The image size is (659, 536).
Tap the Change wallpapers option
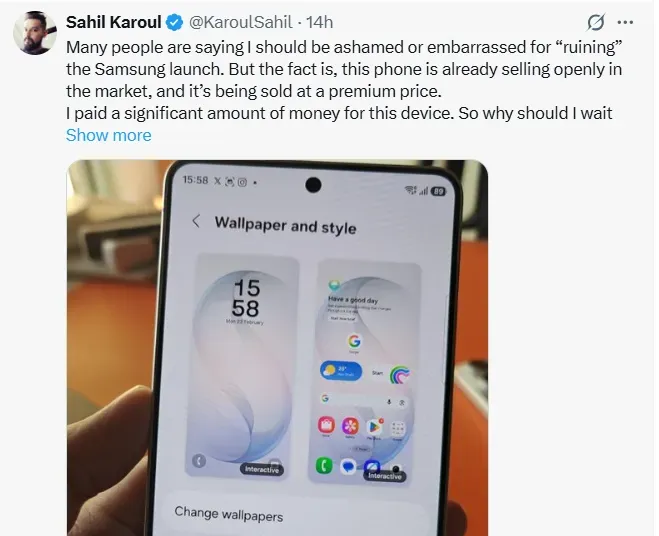tap(229, 514)
